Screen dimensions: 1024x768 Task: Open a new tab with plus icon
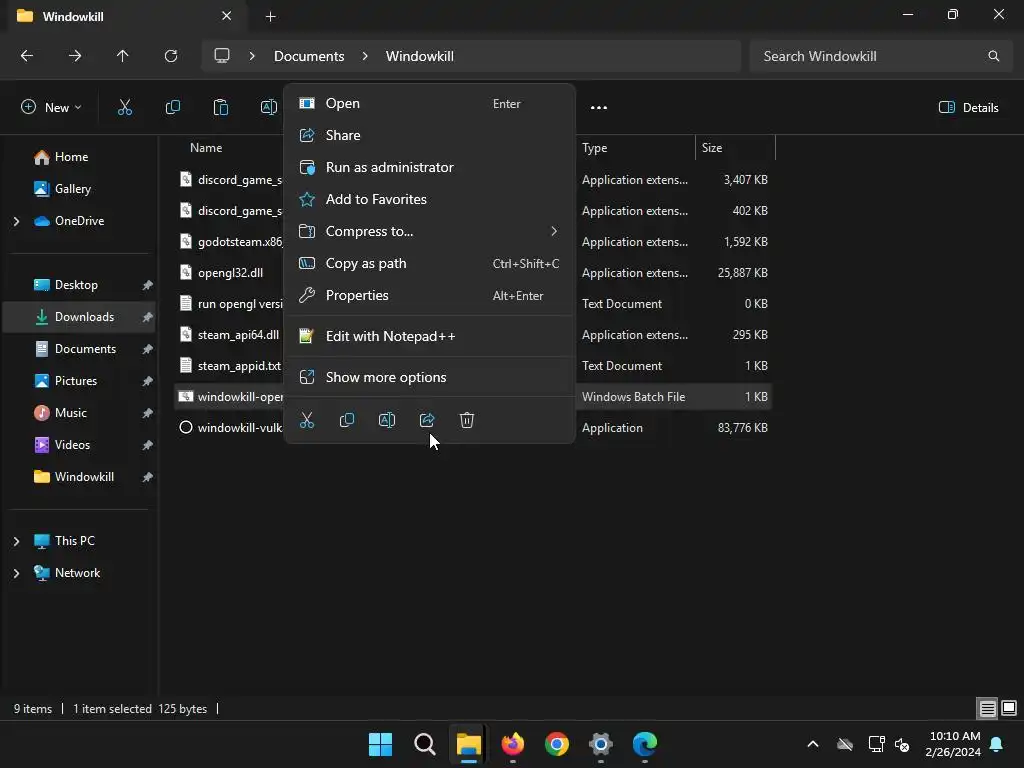click(x=270, y=16)
